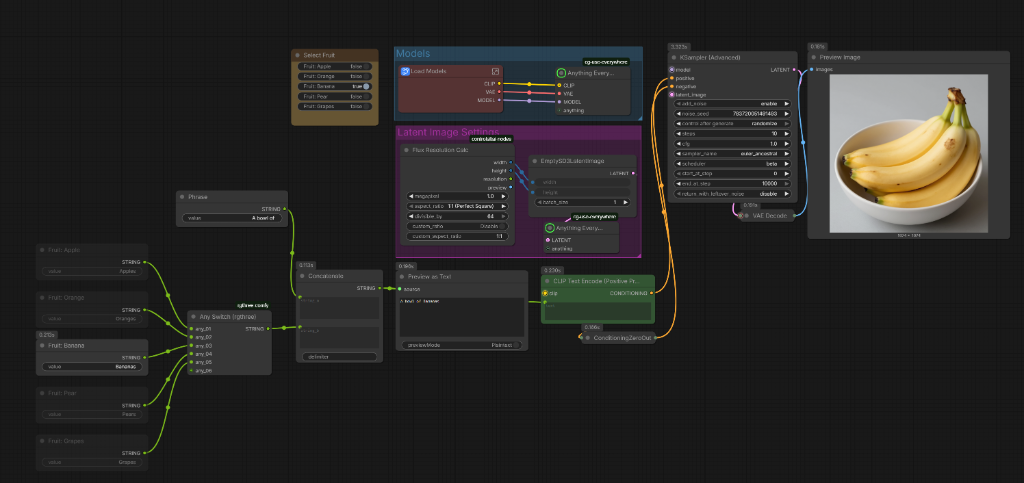Collapse the Any Switch (rgthree) node
This screenshot has width=1024, height=483.
coord(193,317)
